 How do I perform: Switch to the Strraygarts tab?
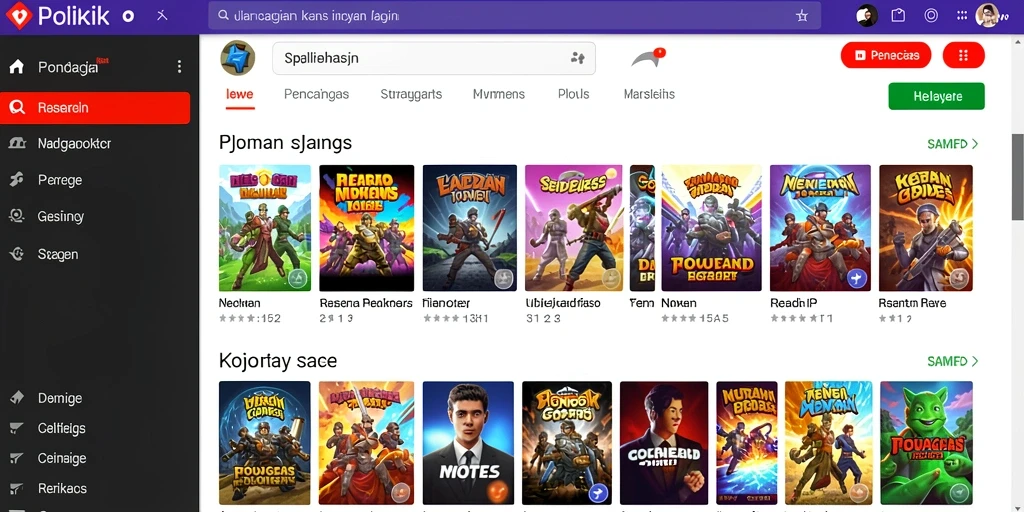click(x=411, y=94)
